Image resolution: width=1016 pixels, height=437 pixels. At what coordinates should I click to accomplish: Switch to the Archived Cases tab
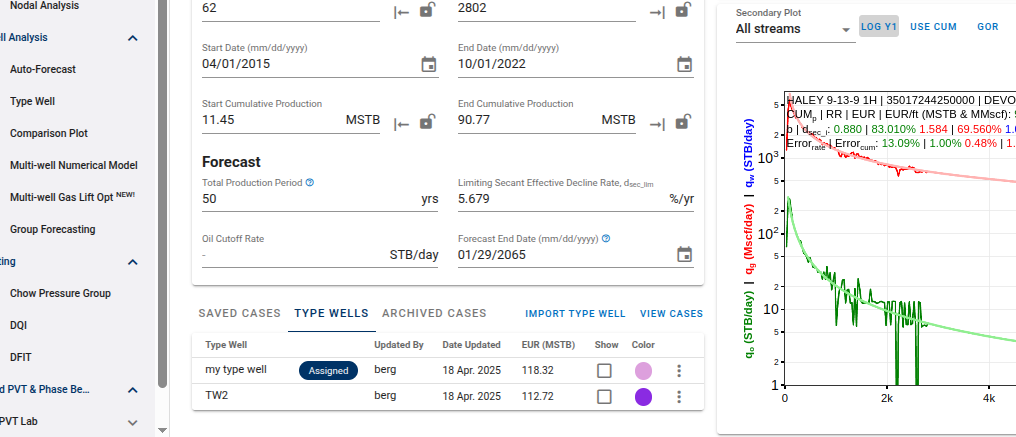tap(434, 314)
